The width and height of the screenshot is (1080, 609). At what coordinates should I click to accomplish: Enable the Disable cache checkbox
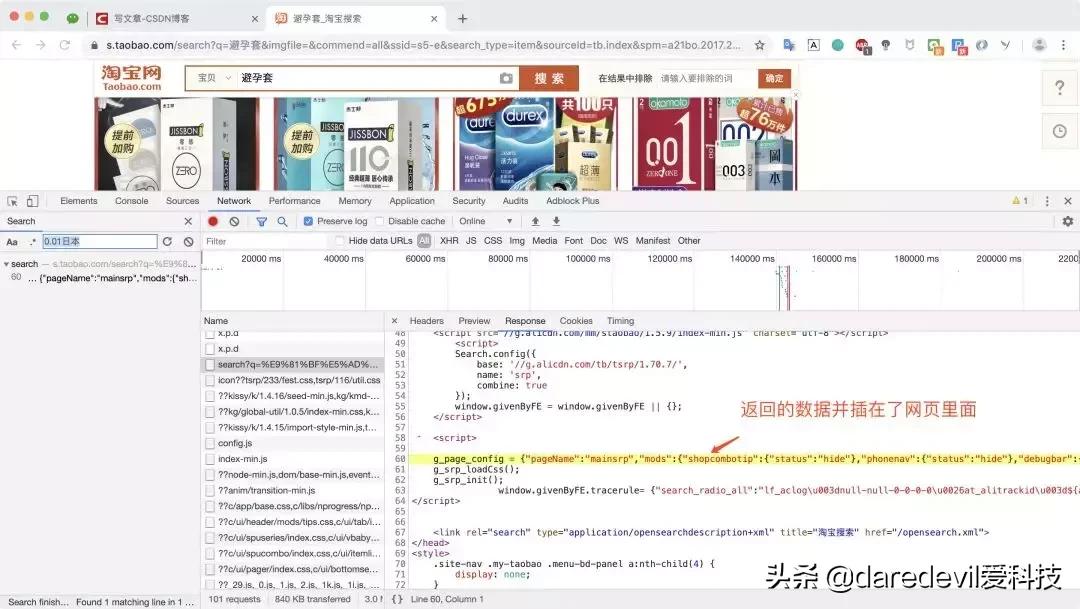tap(379, 221)
